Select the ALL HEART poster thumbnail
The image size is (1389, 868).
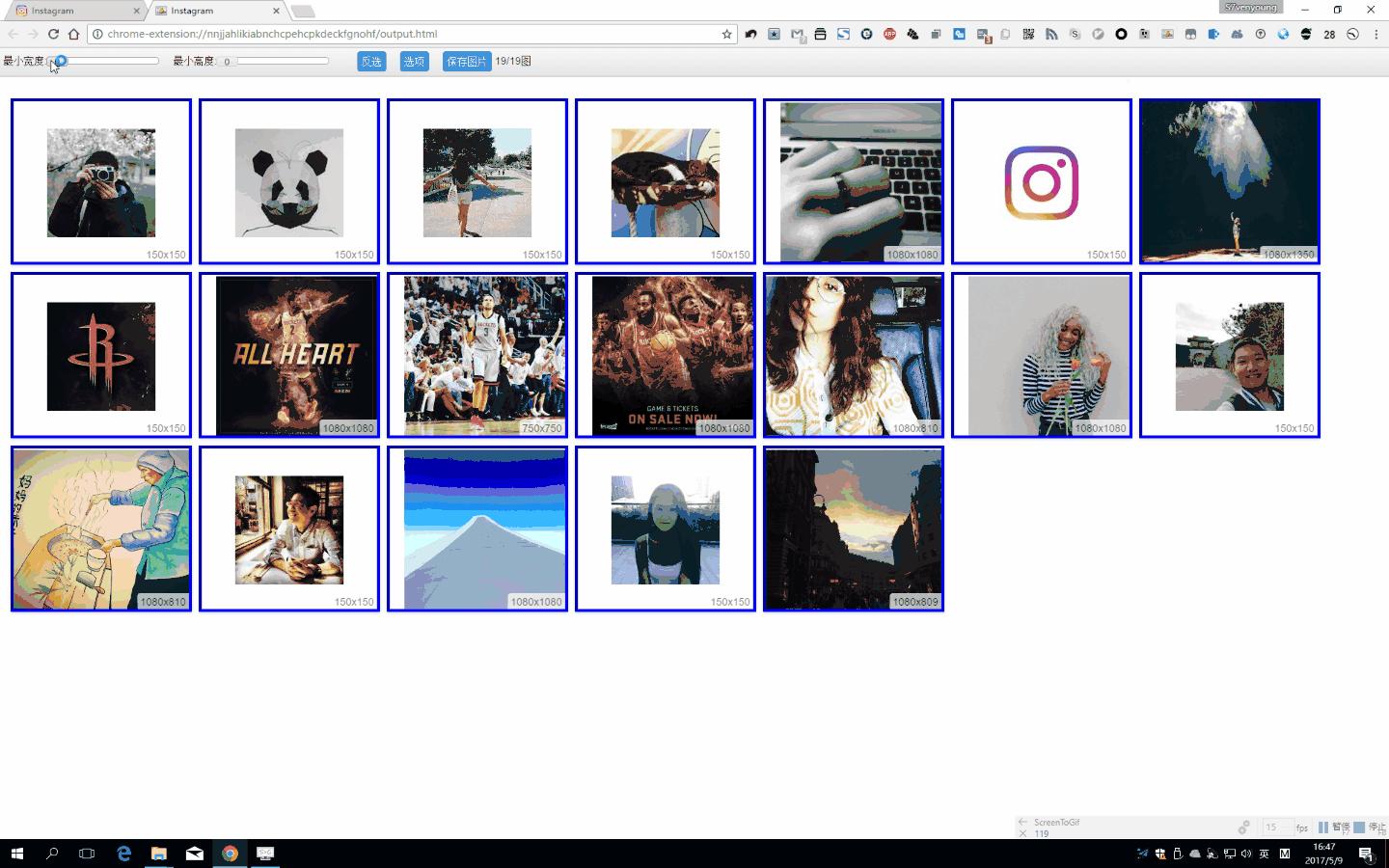pos(289,355)
